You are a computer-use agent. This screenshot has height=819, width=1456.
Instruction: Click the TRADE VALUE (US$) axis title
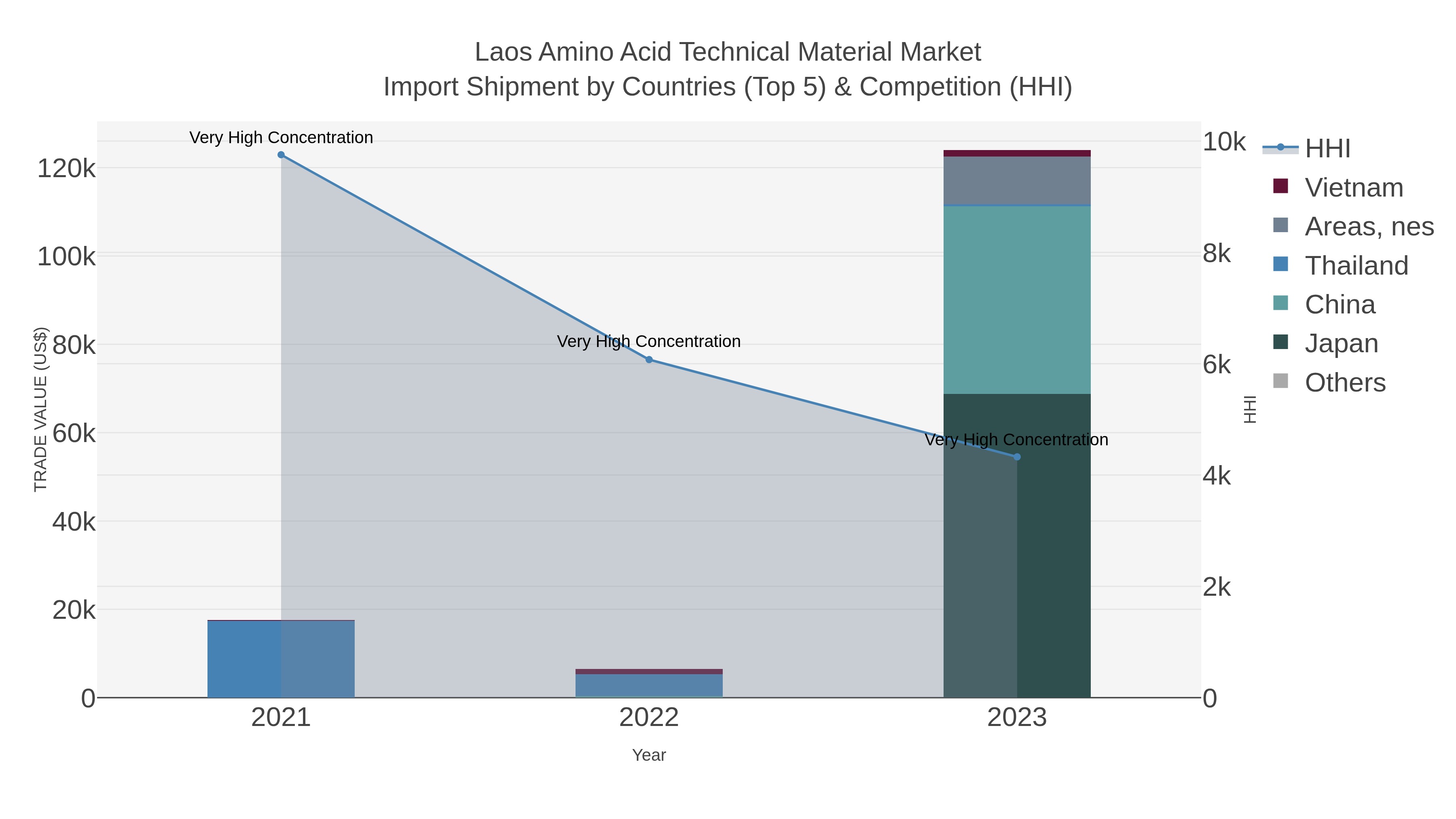pyautogui.click(x=41, y=409)
